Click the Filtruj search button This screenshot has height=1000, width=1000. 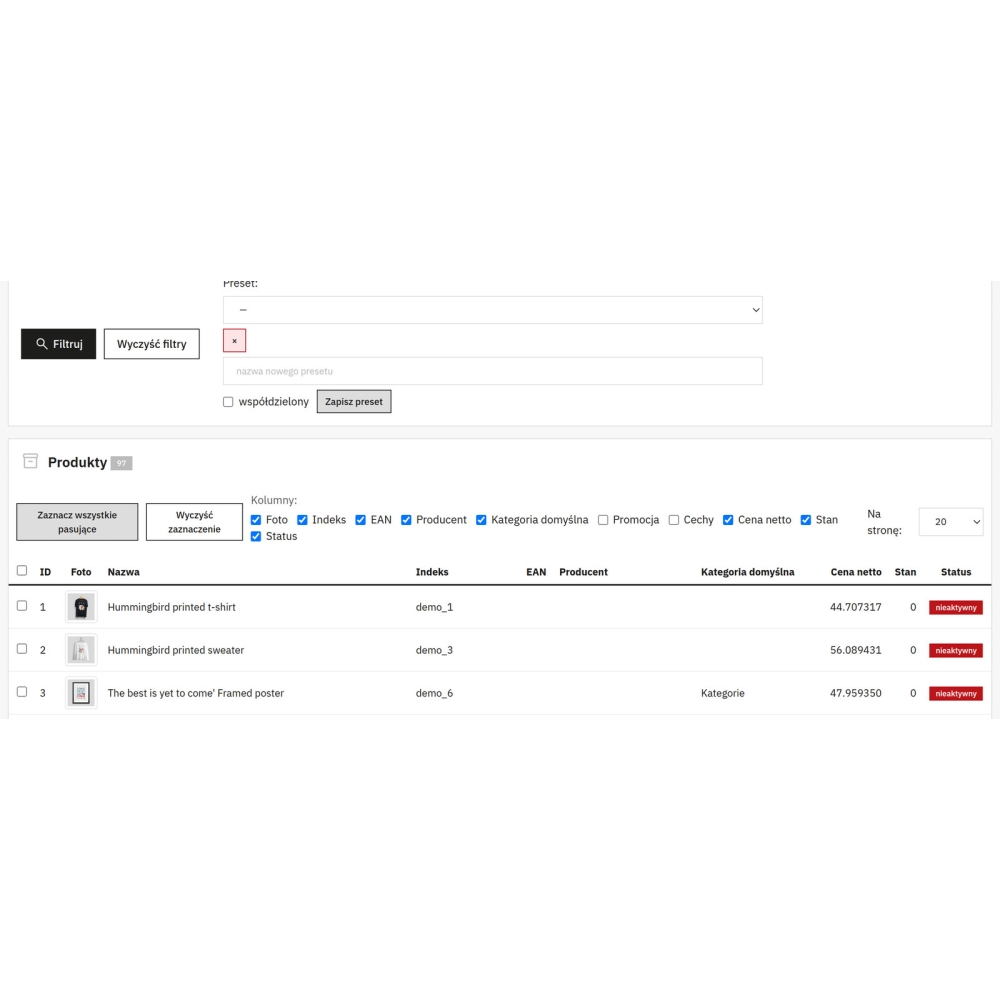coord(58,344)
